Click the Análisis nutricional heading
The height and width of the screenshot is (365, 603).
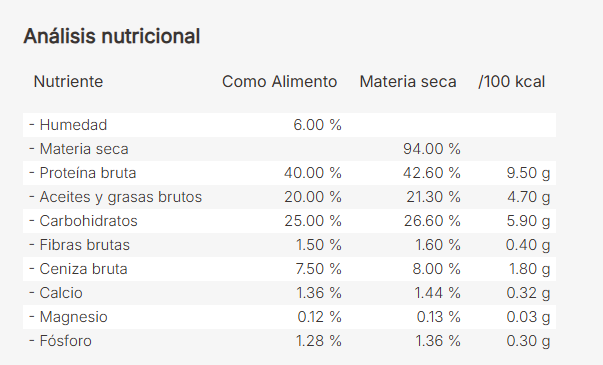click(x=112, y=37)
